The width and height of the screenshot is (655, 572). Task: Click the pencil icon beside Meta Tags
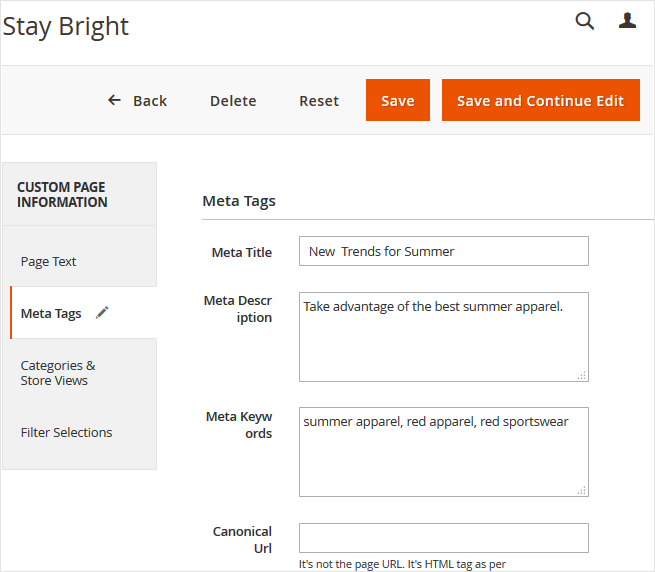pyautogui.click(x=102, y=313)
